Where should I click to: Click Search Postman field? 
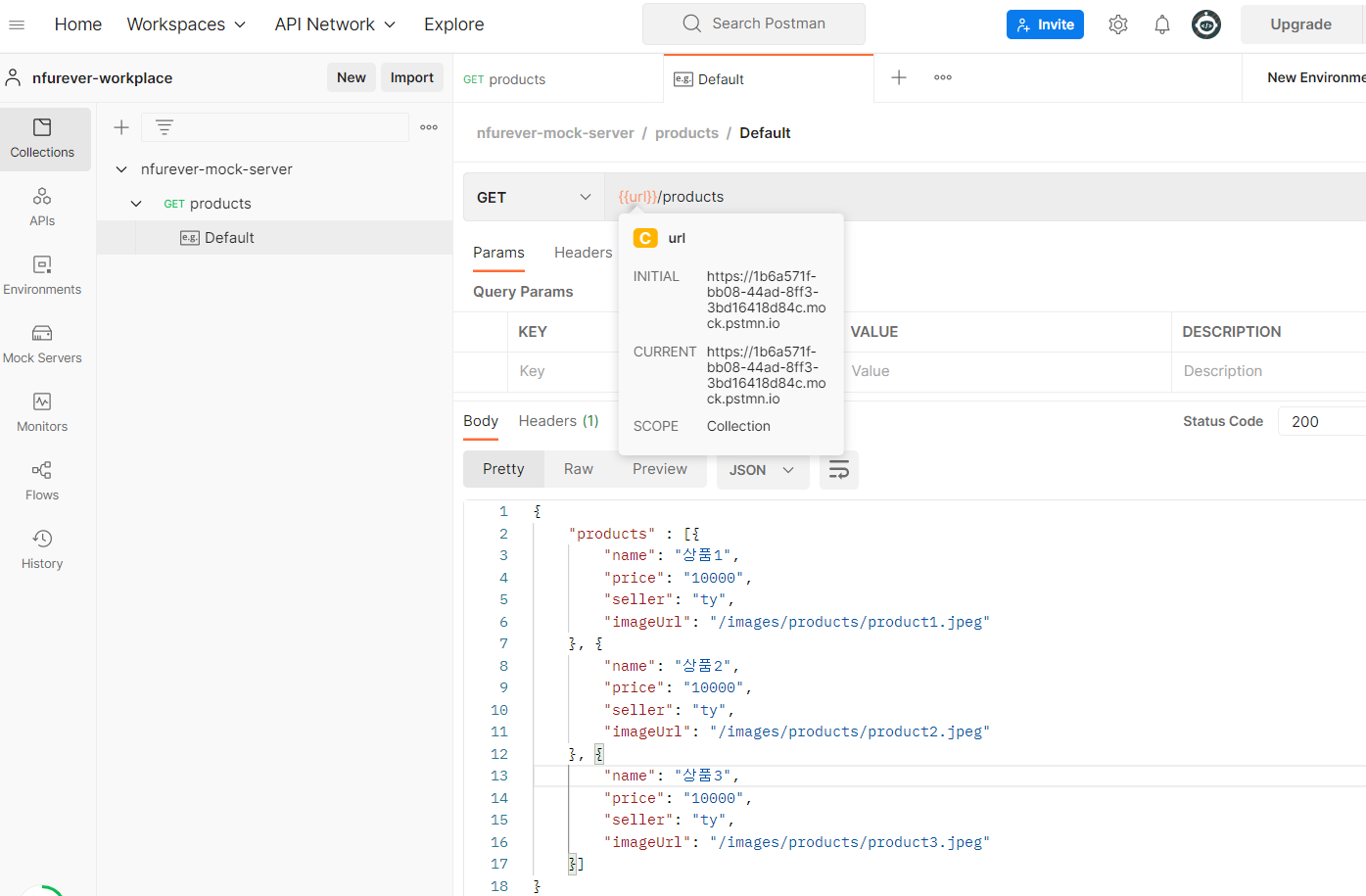(754, 24)
